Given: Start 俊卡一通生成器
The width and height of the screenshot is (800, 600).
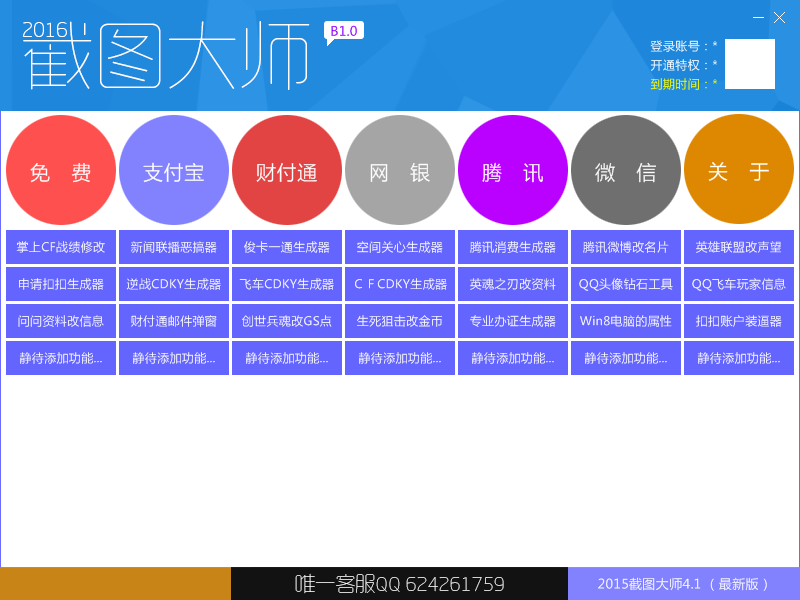Looking at the screenshot, I should [287, 247].
